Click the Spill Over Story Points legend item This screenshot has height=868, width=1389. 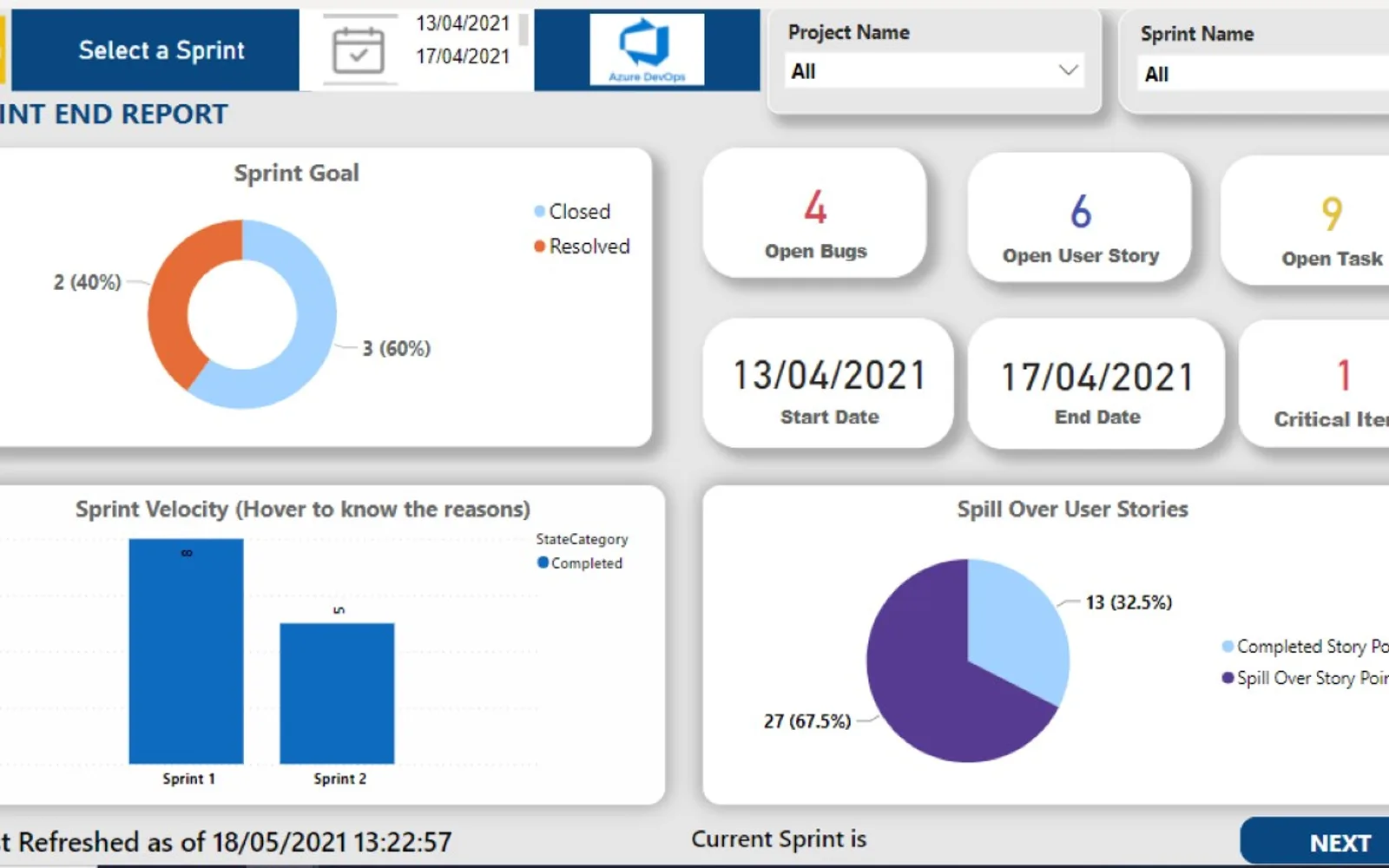(x=1305, y=678)
